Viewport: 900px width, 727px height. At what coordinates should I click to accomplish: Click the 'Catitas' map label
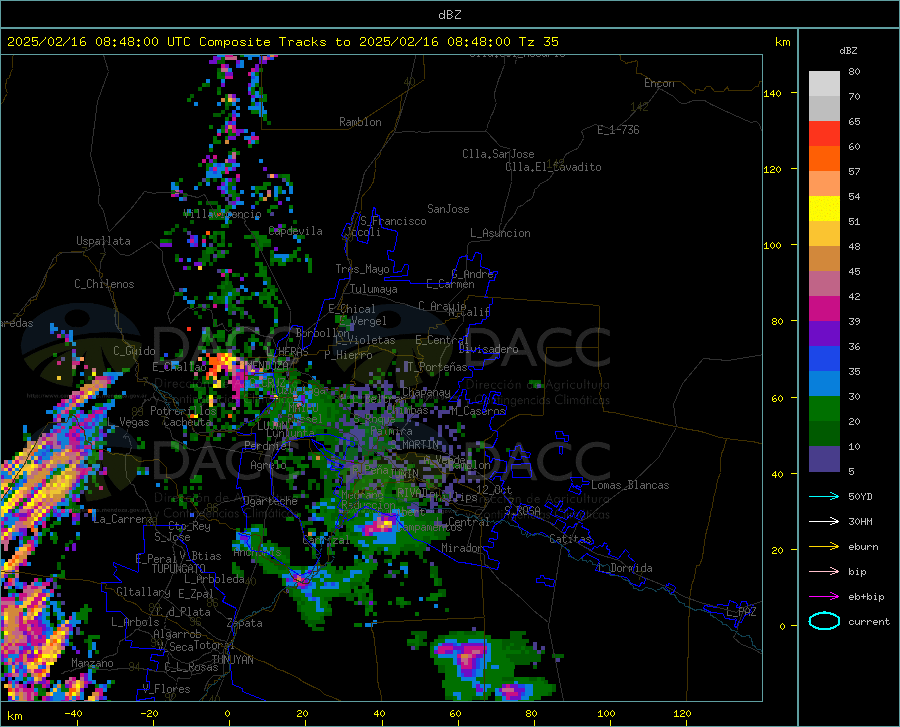(571, 539)
